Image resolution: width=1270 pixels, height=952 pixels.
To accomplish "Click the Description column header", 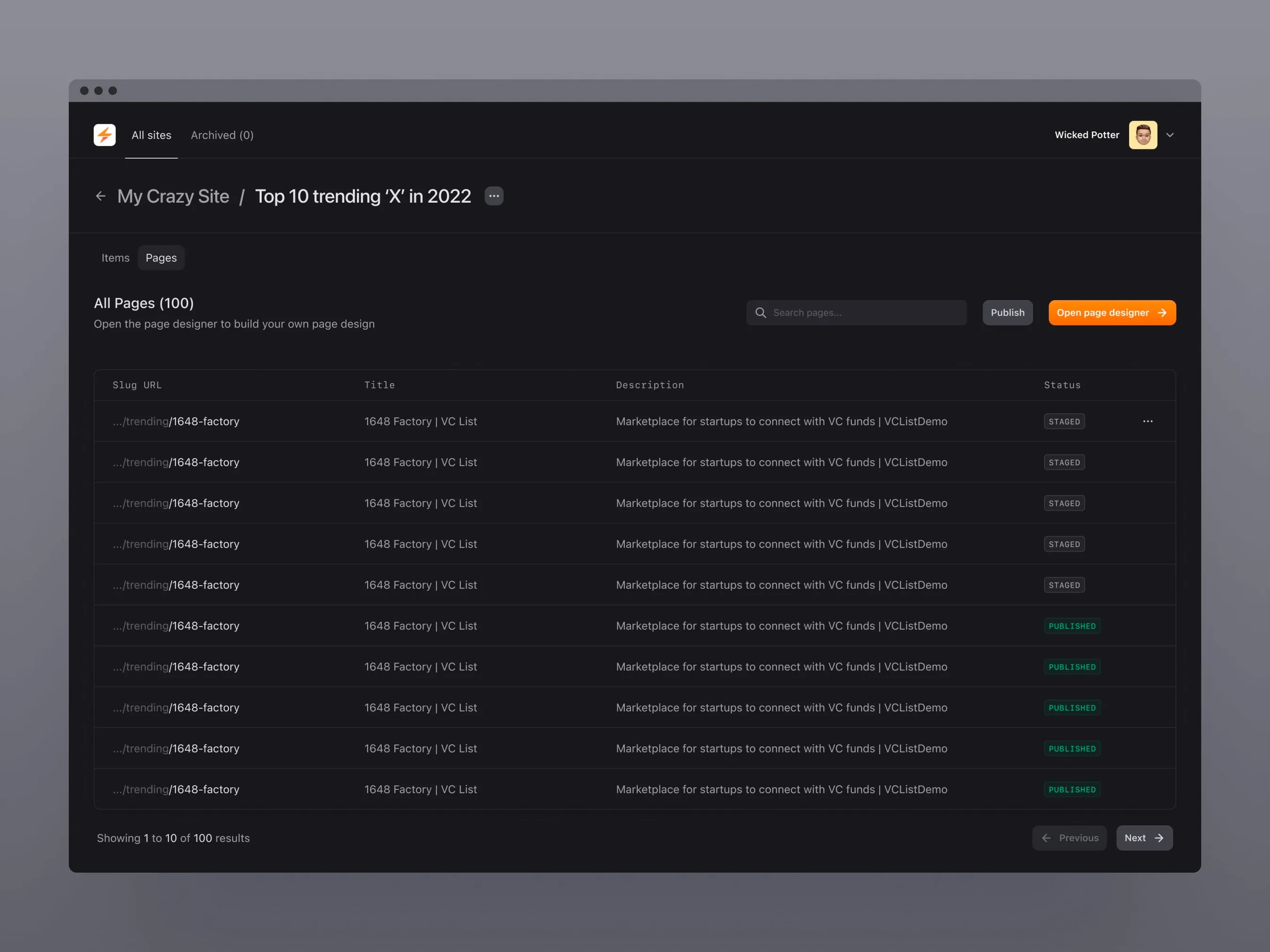I will coord(650,385).
